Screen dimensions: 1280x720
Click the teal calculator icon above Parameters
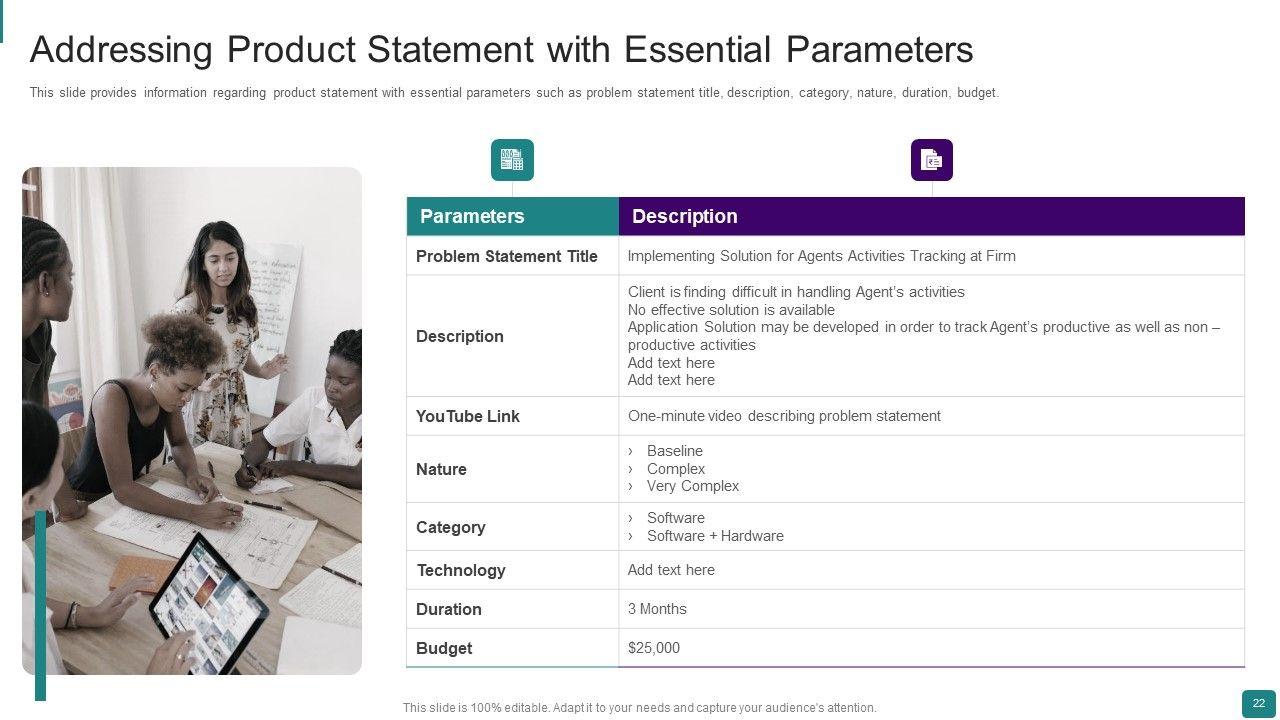coord(512,160)
